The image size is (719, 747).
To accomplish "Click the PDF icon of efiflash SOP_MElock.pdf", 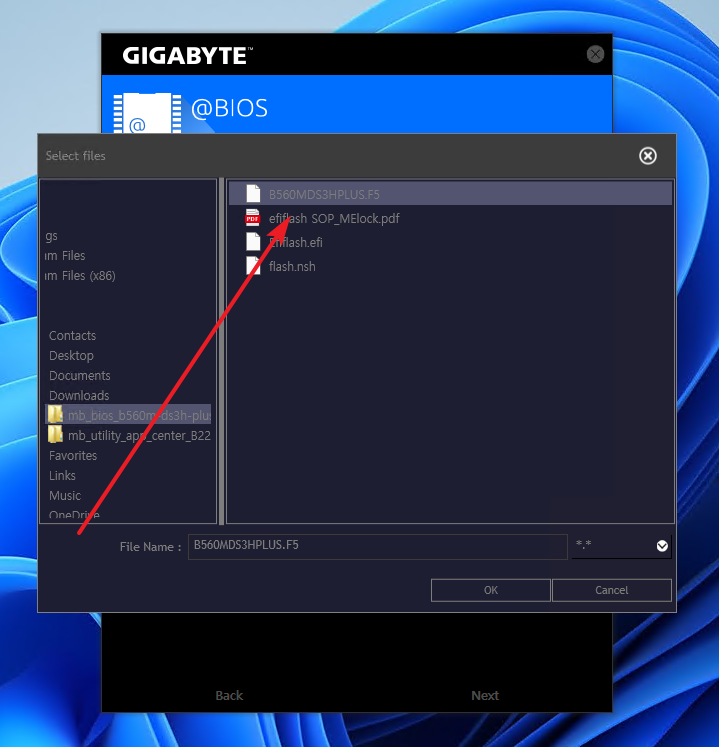I will point(253,218).
